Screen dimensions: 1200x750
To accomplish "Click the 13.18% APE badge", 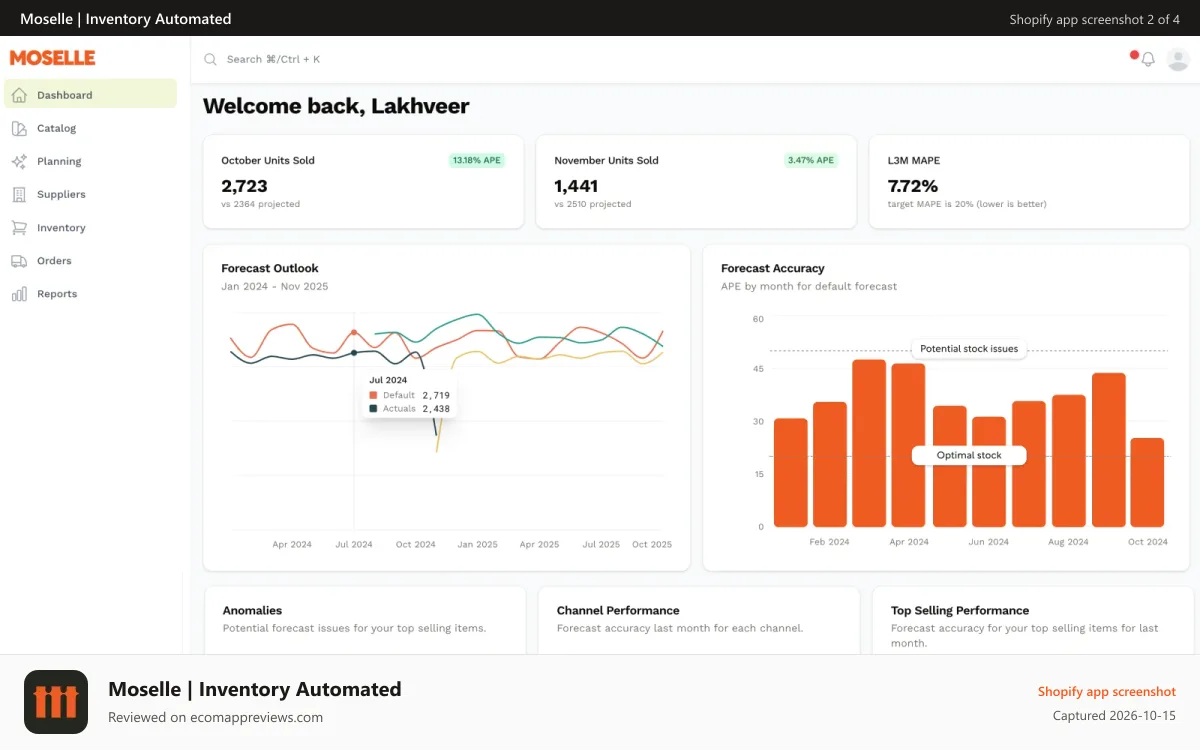I will coord(477,160).
